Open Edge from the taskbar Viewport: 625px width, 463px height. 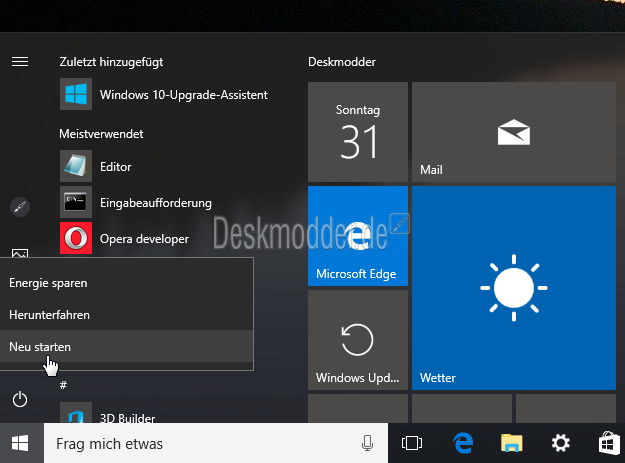pos(462,443)
